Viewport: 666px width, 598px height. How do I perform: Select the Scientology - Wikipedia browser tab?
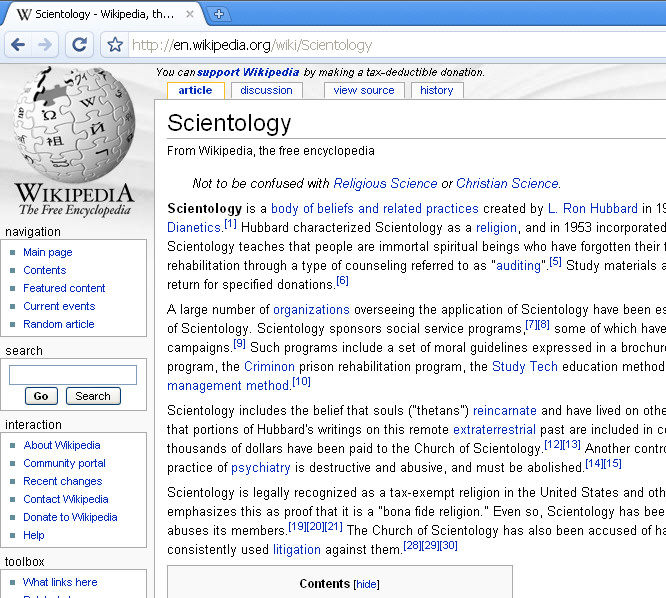coord(104,14)
